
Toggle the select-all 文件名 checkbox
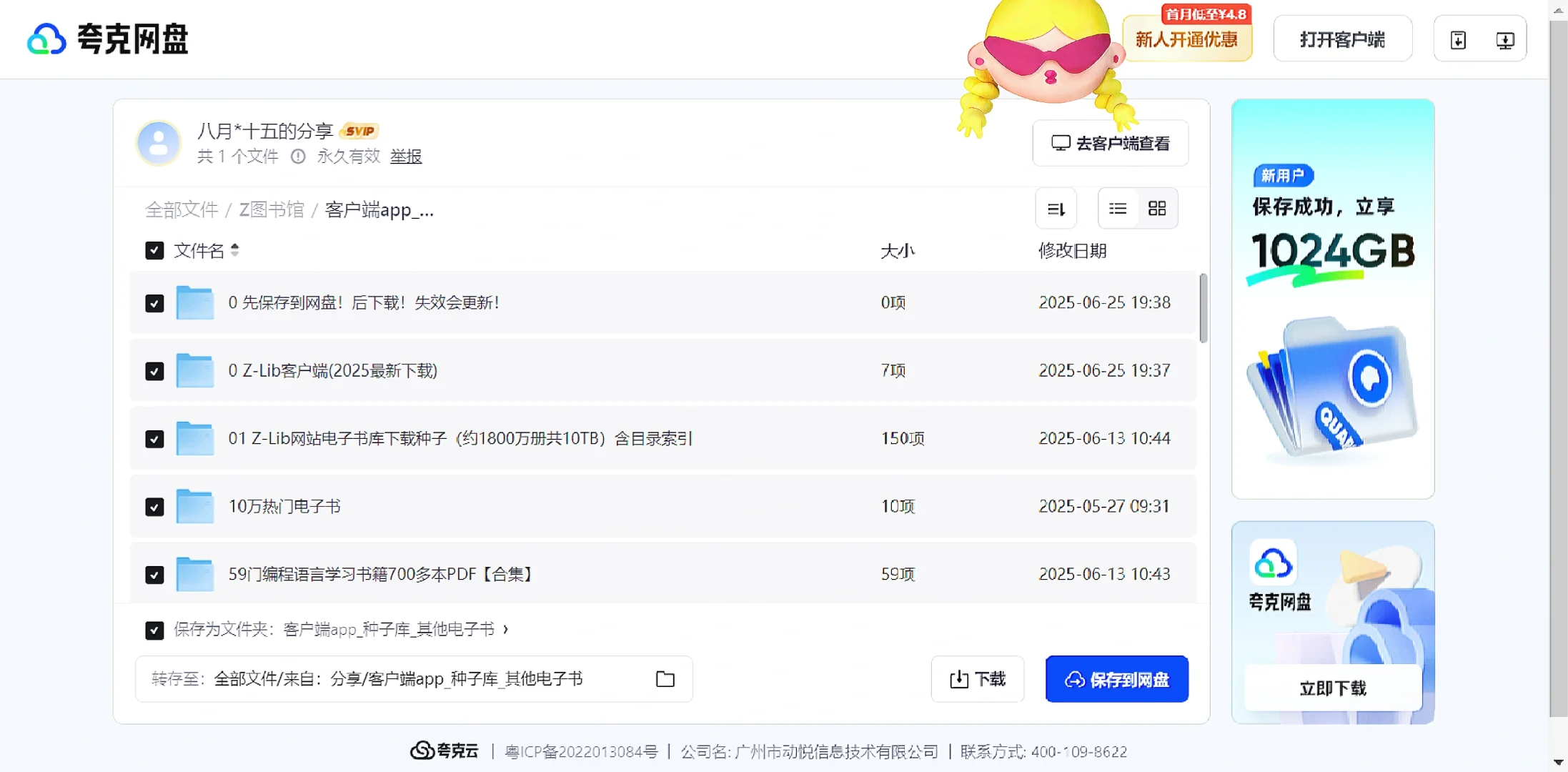coord(154,250)
